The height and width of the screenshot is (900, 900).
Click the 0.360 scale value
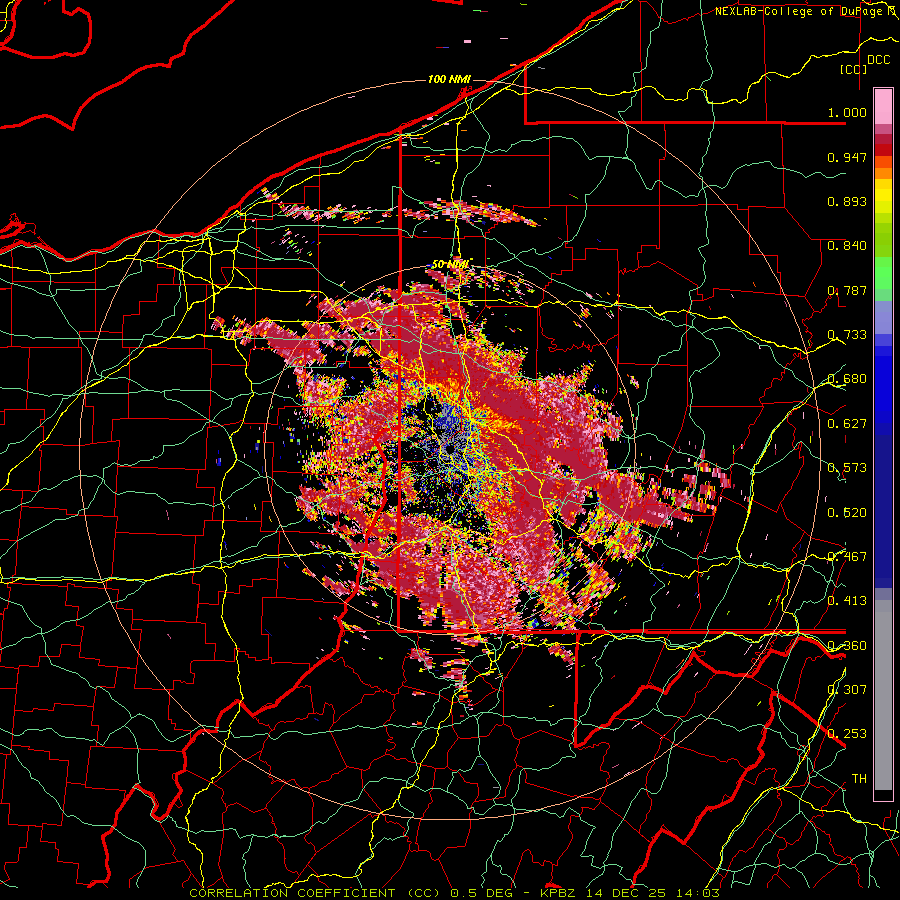[847, 646]
